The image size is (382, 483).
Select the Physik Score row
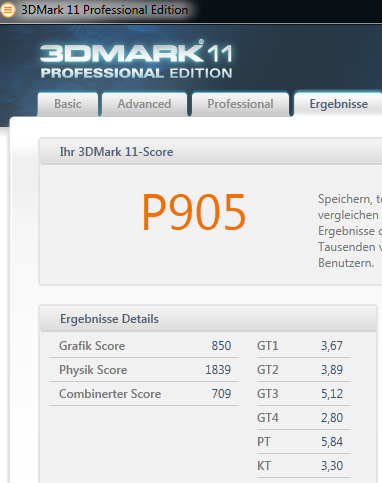[x=144, y=370]
